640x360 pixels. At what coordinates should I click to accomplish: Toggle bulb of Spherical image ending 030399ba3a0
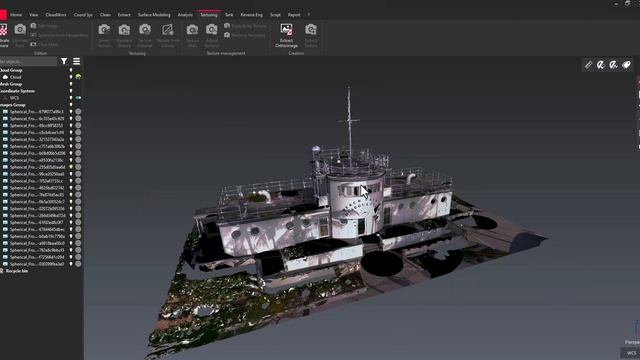click(x=71, y=264)
